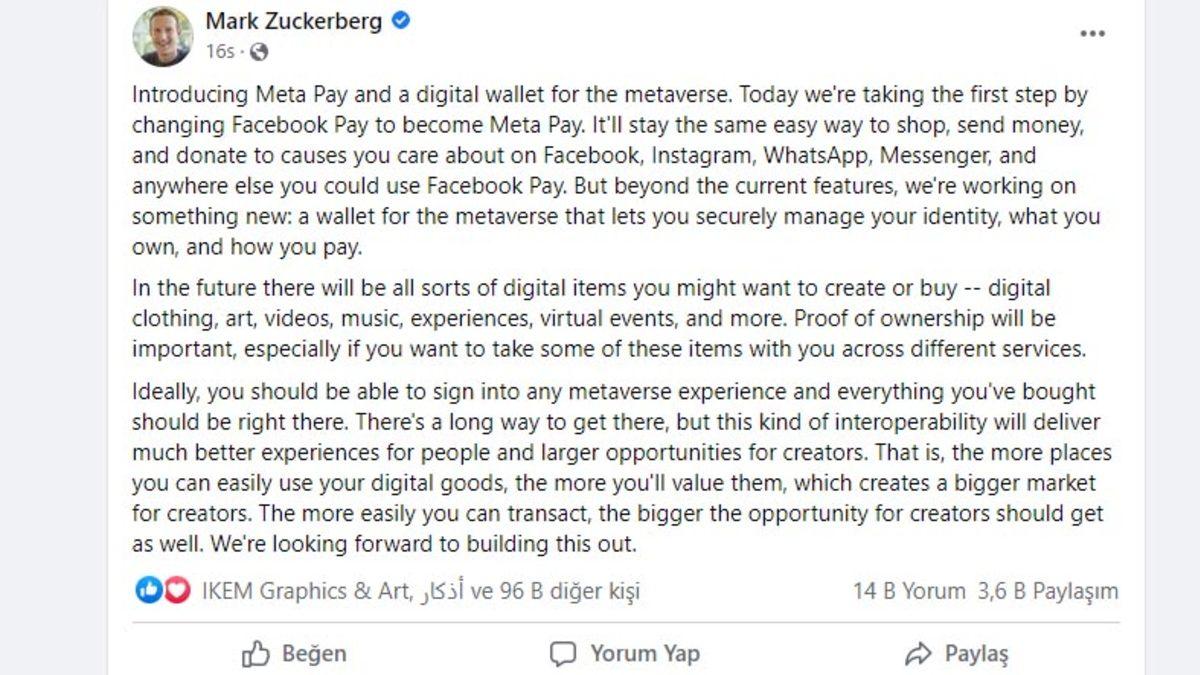This screenshot has height=675, width=1200.
Task: Open the IKEM Graphics & Art profile link
Action: click(x=304, y=591)
